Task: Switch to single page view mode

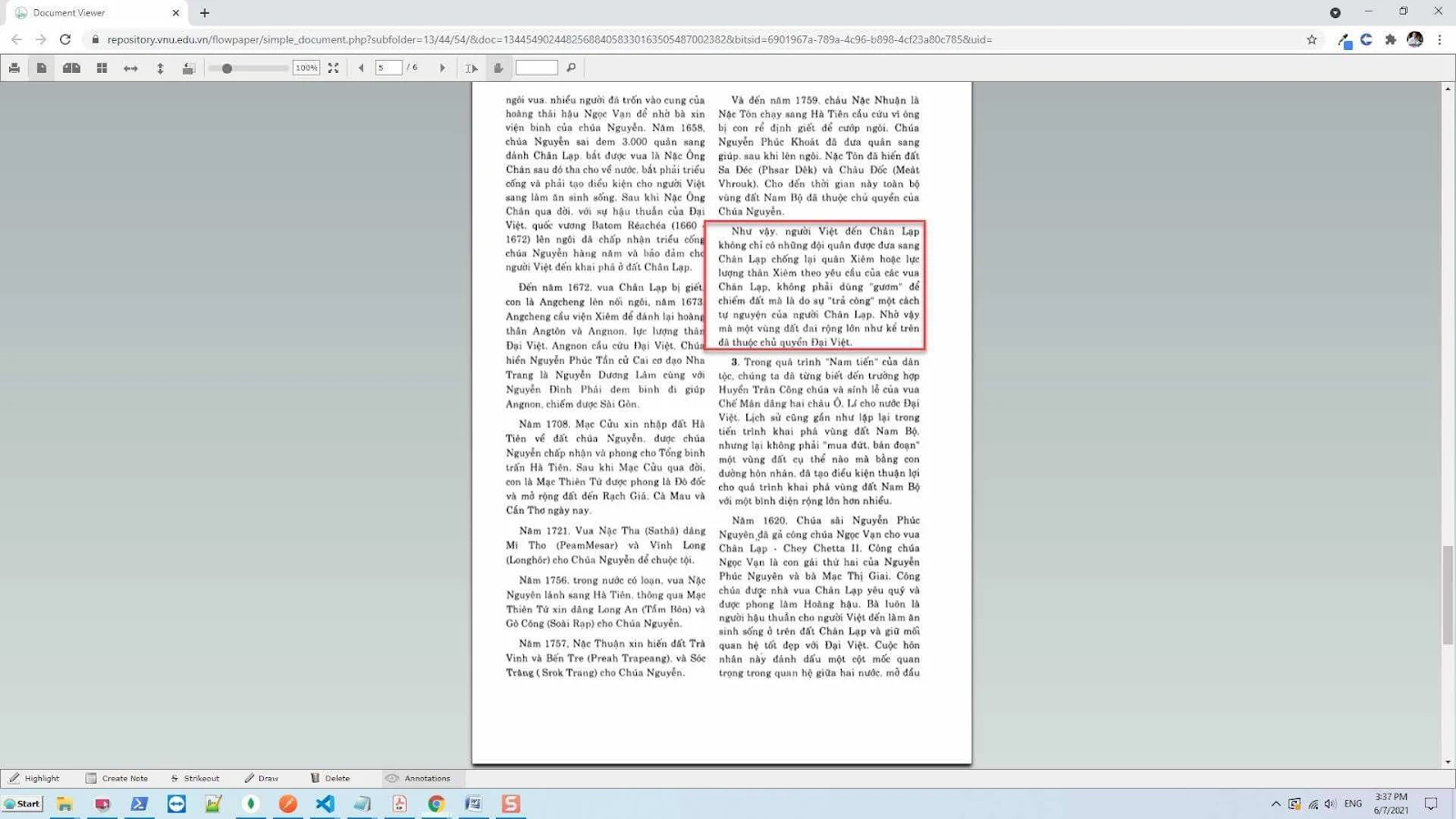Action: pyautogui.click(x=42, y=68)
